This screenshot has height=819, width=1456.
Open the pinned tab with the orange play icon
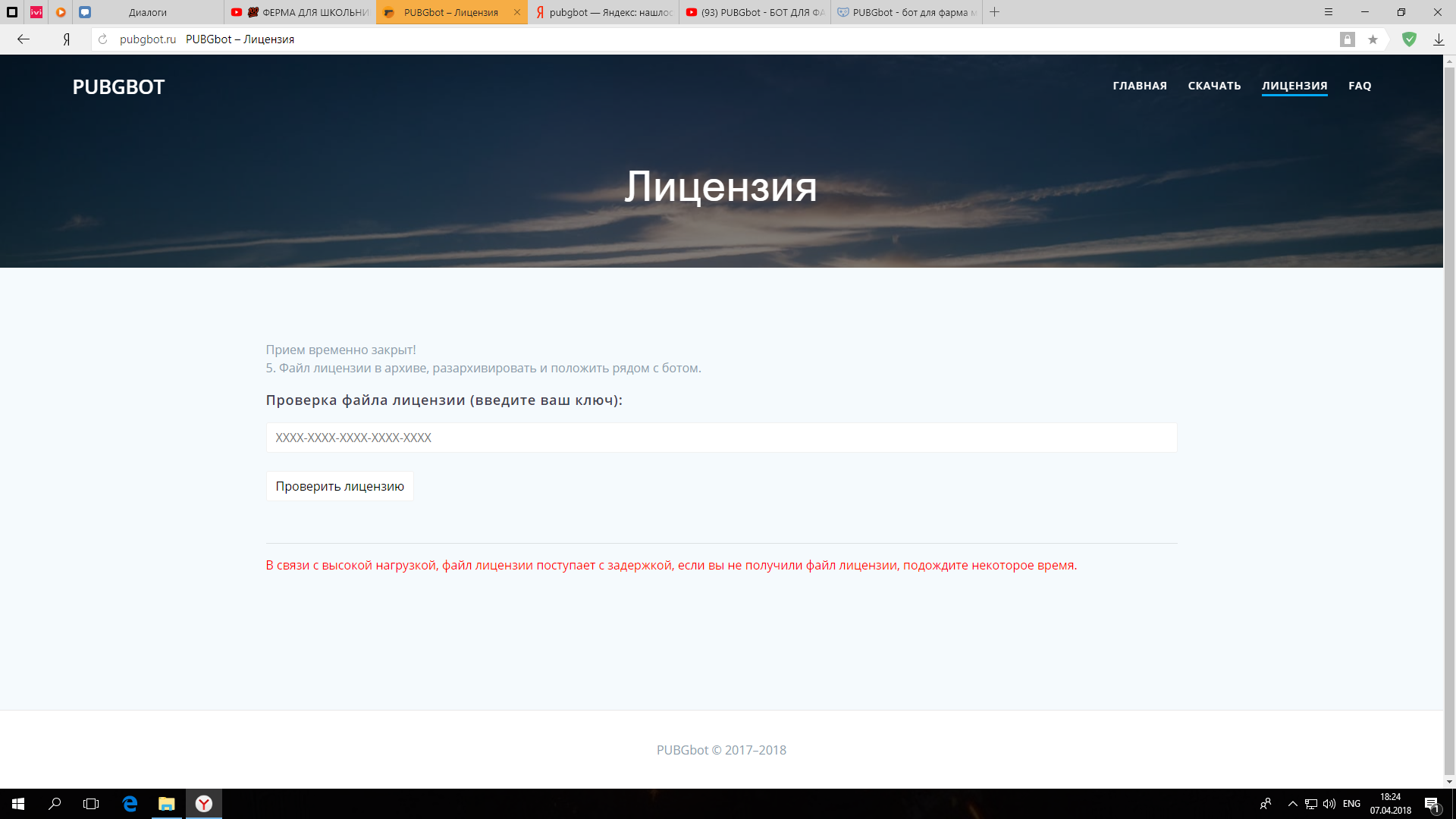(61, 12)
